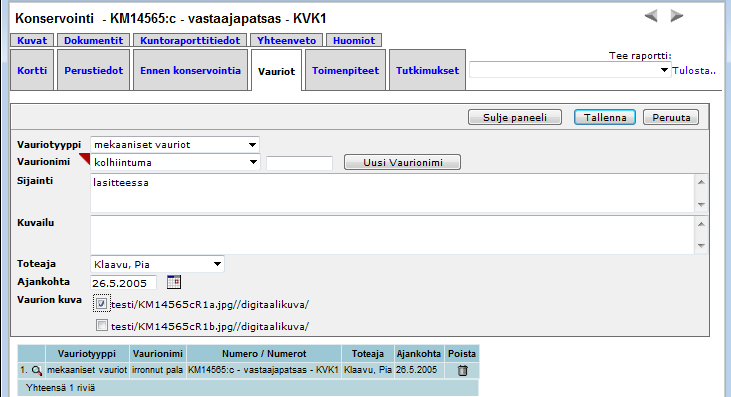Switch to the Kortti tab
The height and width of the screenshot is (397, 731).
tap(32, 70)
